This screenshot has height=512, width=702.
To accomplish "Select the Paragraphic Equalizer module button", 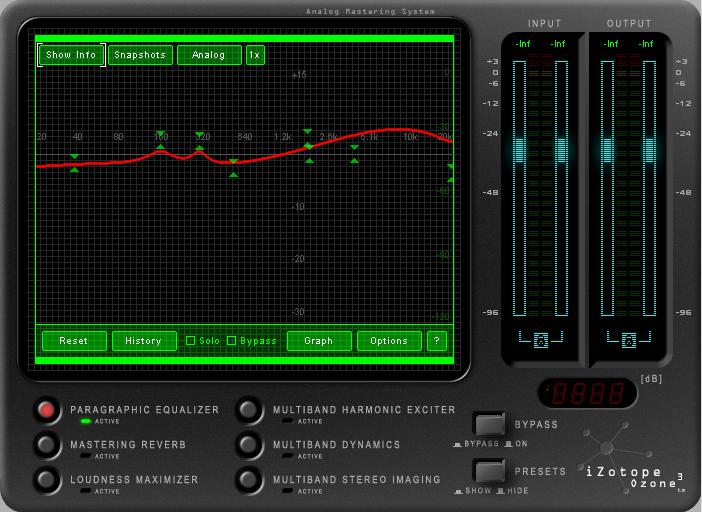I will click(x=47, y=410).
